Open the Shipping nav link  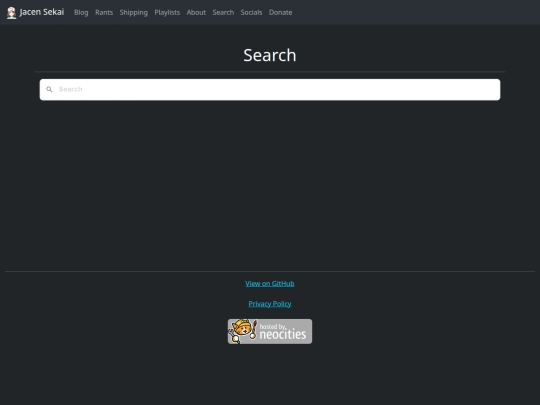(134, 12)
